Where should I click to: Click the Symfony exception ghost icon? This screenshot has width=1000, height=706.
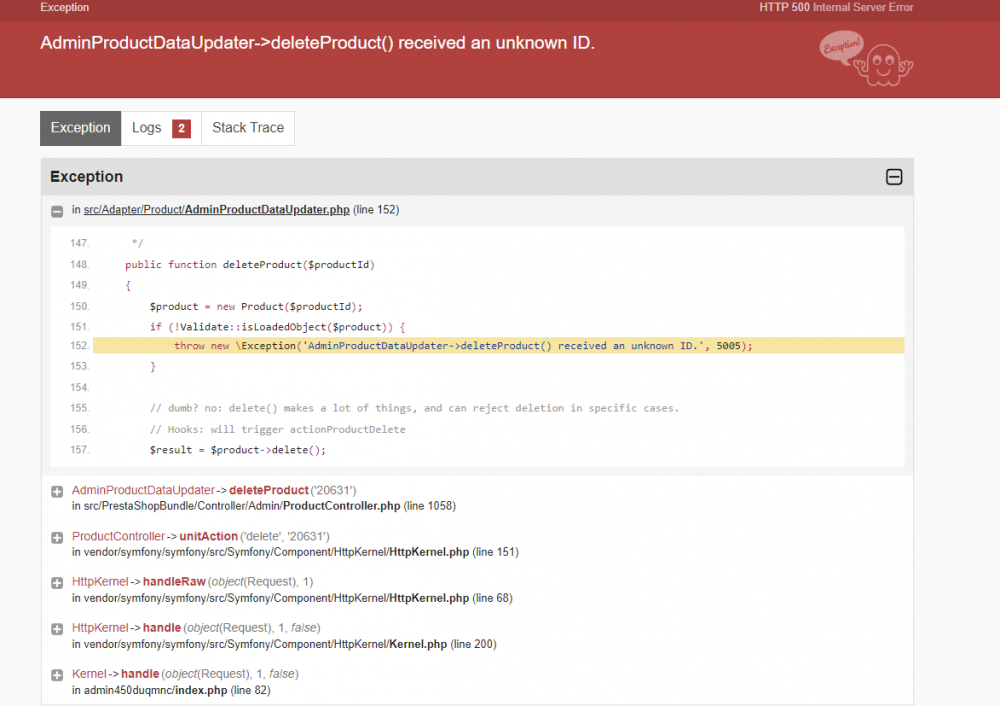click(x=885, y=66)
